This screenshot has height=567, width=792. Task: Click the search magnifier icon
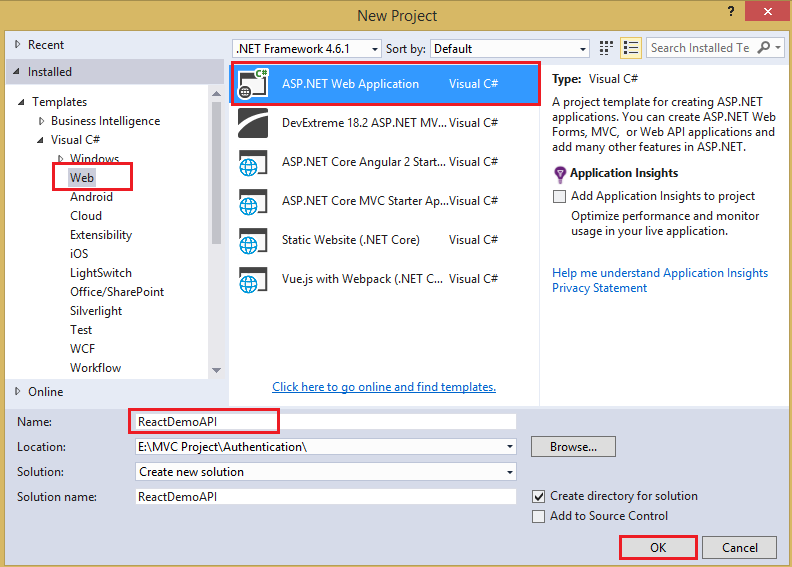coord(764,47)
